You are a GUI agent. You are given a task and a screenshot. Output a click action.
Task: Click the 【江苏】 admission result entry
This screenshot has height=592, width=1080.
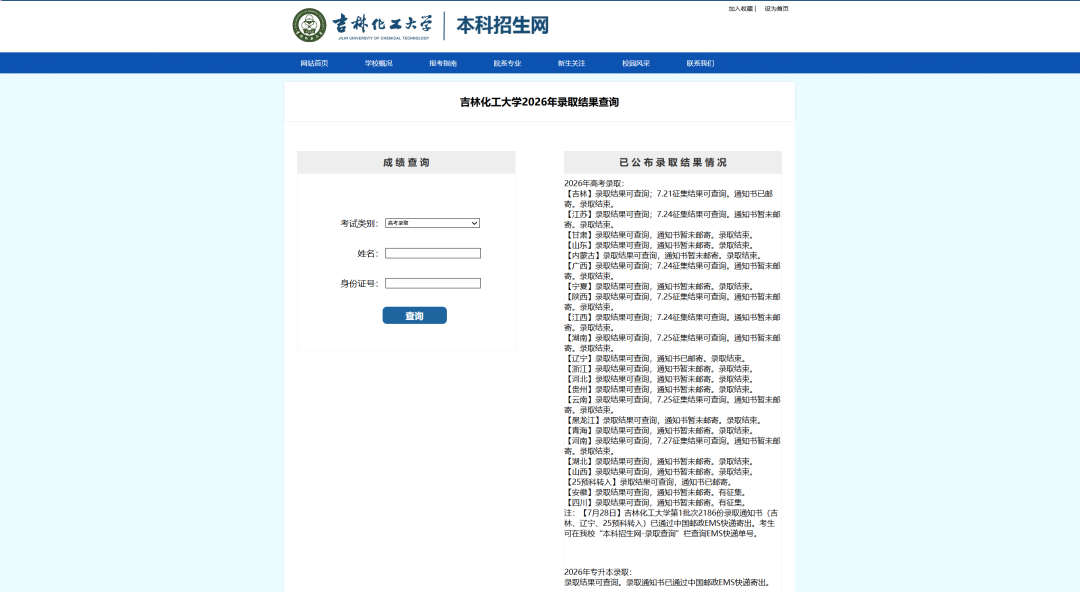click(672, 220)
